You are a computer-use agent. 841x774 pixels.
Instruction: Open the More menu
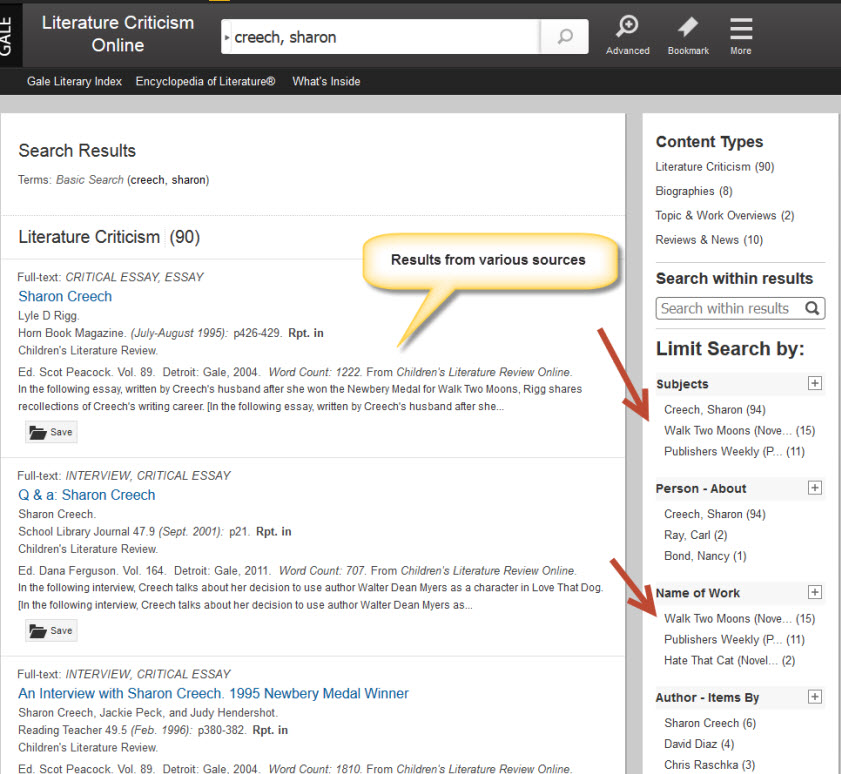(741, 35)
